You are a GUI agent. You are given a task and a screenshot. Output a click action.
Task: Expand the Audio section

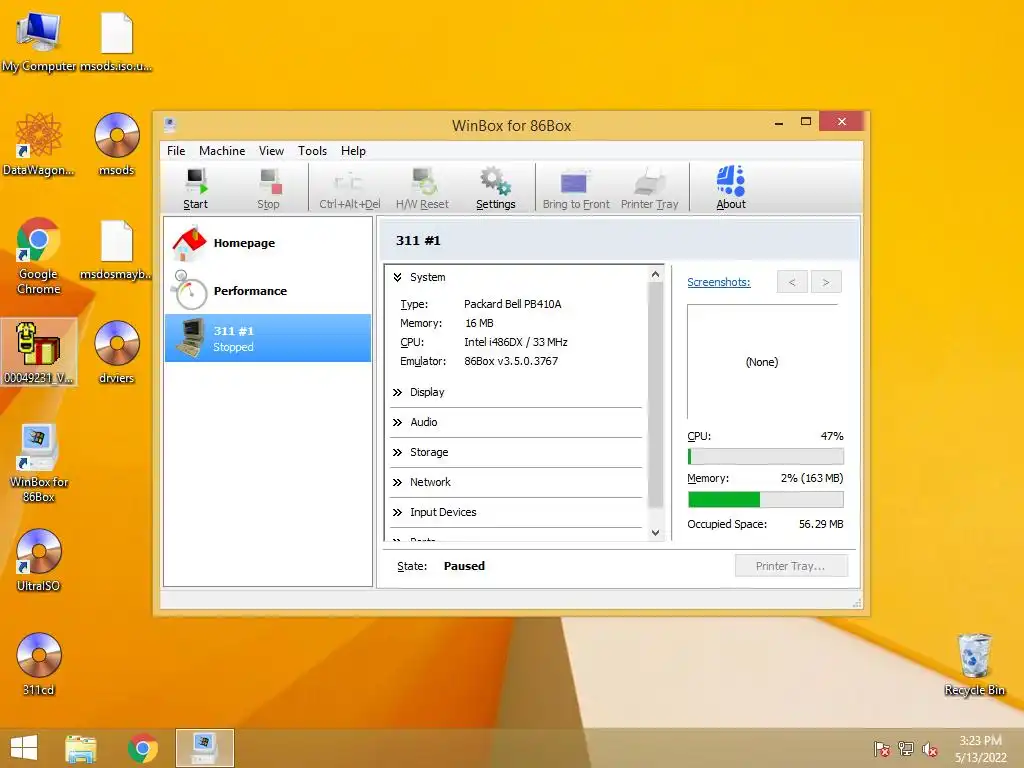pos(397,423)
